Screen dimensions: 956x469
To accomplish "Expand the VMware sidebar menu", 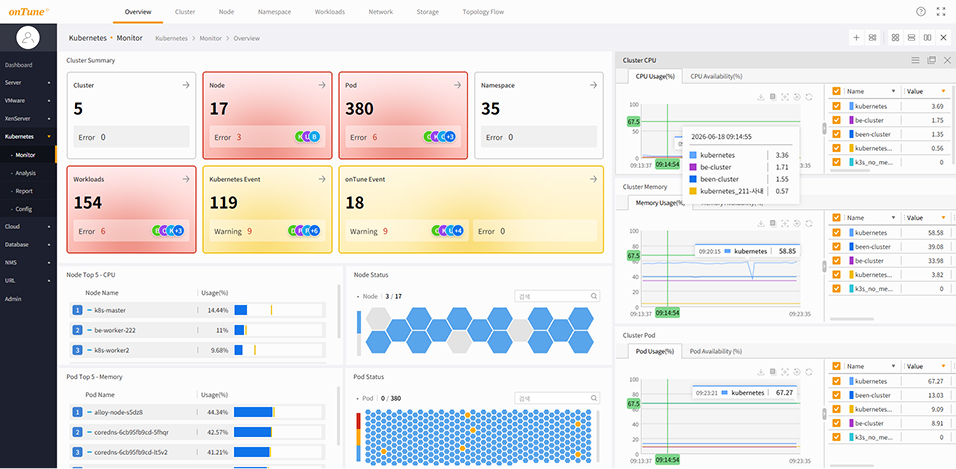I will tap(28, 100).
